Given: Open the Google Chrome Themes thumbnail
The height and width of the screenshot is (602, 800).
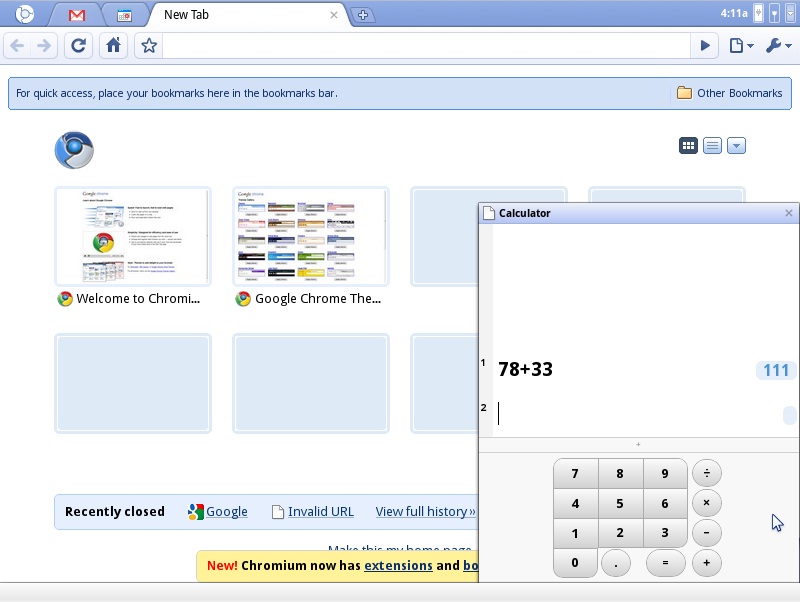Looking at the screenshot, I should click(x=311, y=236).
